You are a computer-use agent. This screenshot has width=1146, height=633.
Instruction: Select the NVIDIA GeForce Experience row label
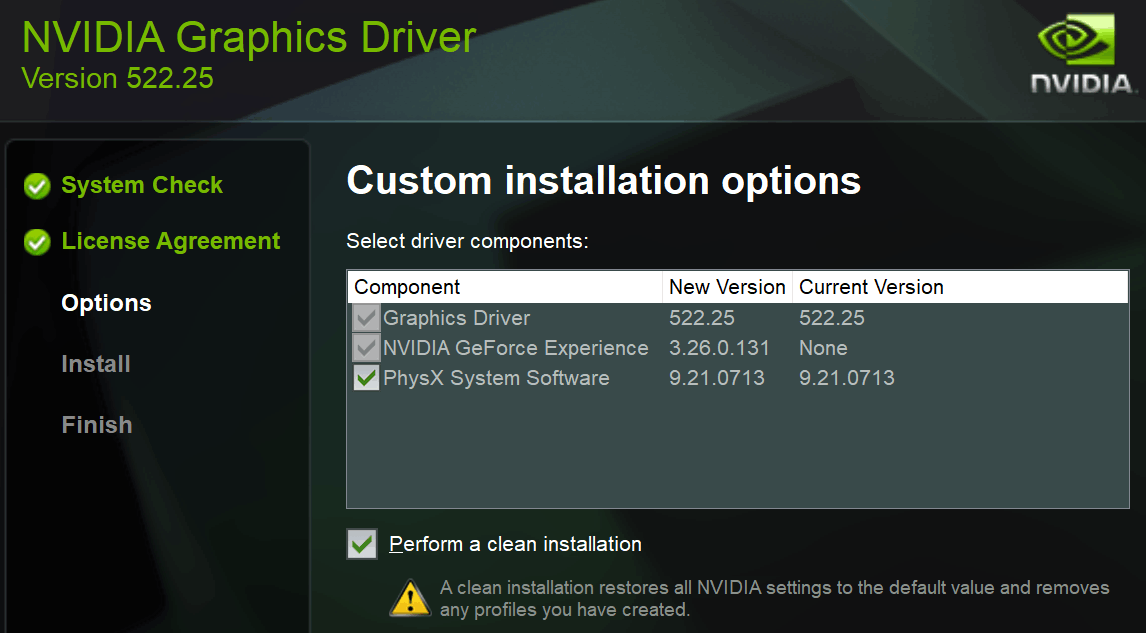(x=516, y=348)
